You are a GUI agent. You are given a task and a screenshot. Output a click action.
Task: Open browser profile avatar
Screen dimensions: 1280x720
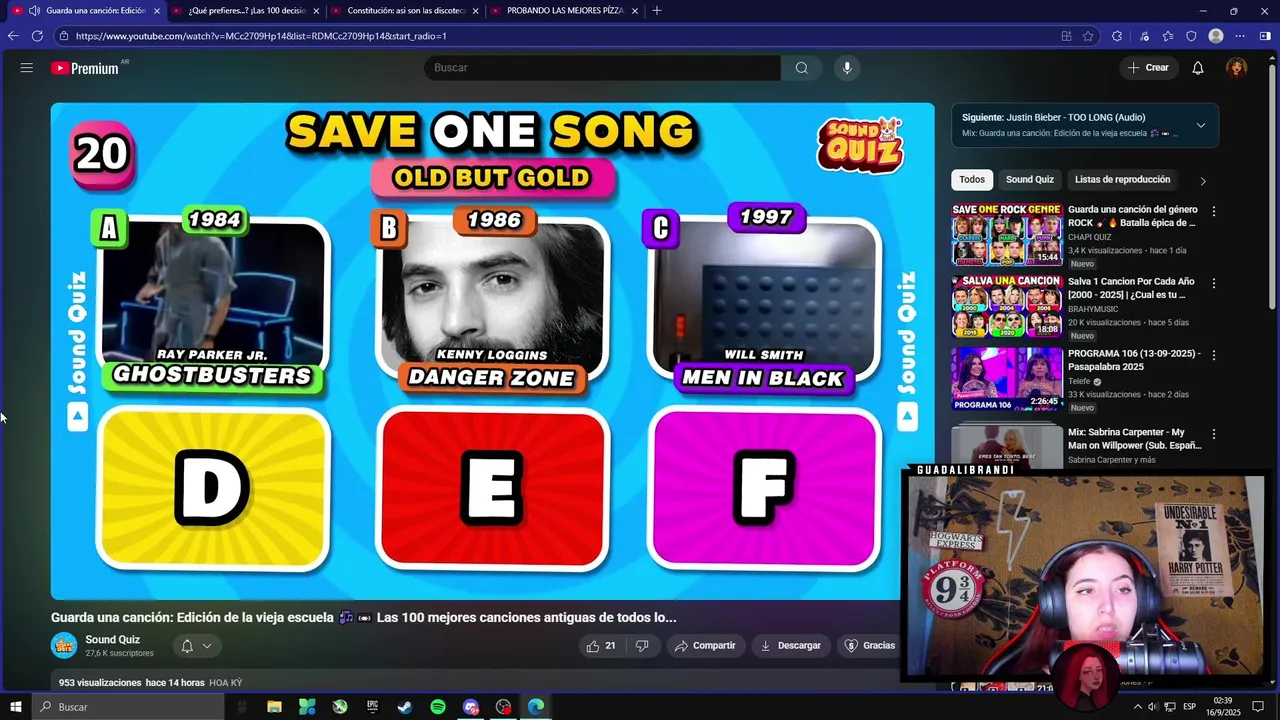pos(1216,36)
